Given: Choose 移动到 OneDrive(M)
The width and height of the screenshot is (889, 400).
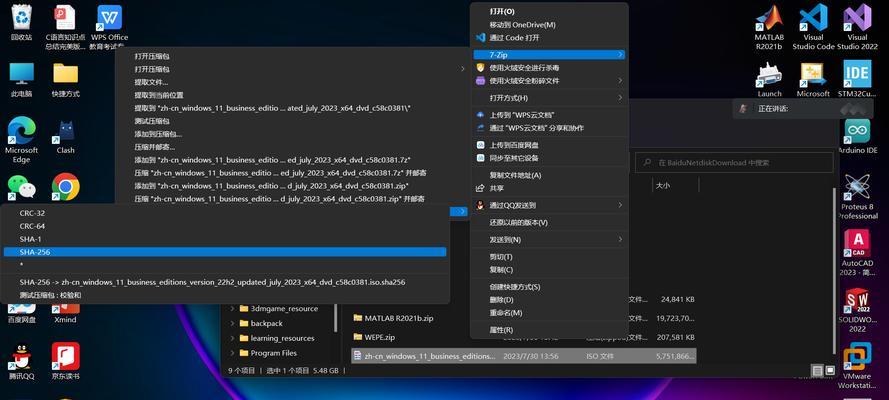Looking at the screenshot, I should click(x=549, y=25).
